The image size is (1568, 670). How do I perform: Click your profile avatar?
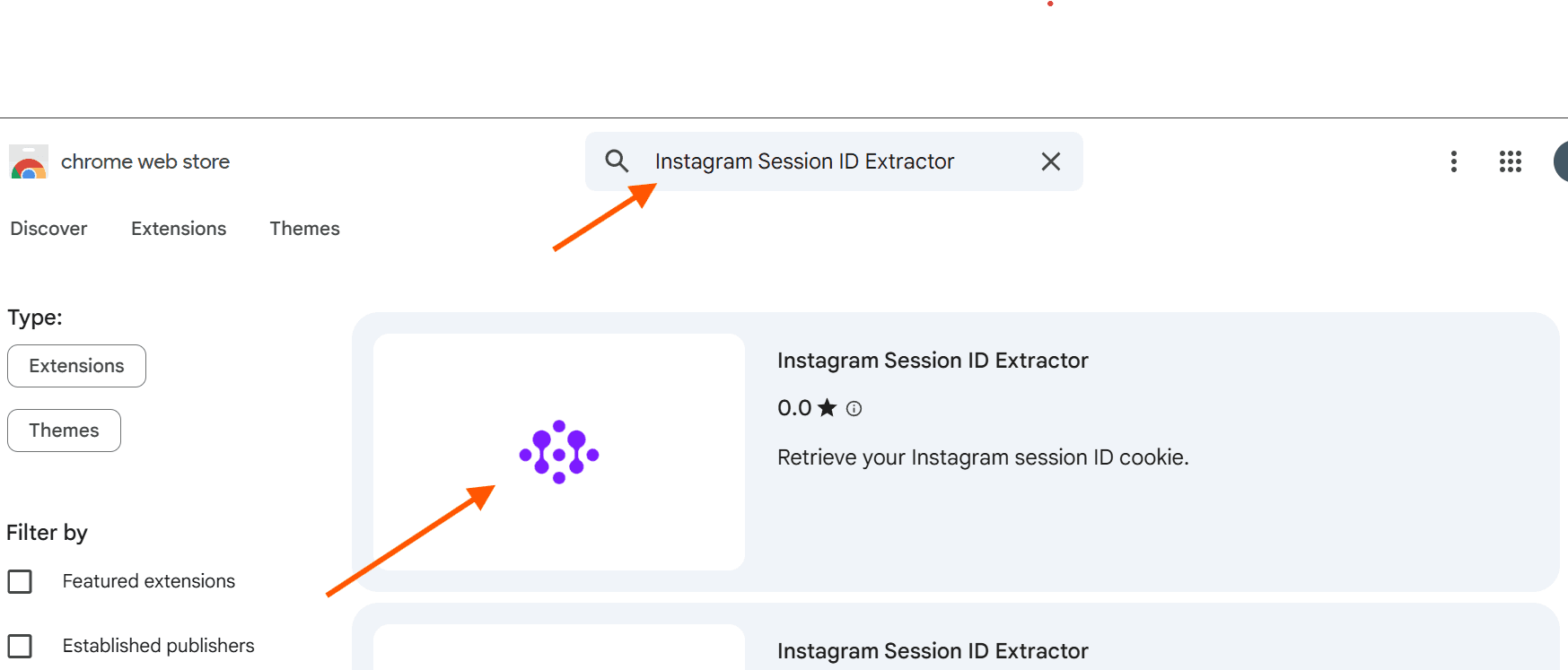1564,161
